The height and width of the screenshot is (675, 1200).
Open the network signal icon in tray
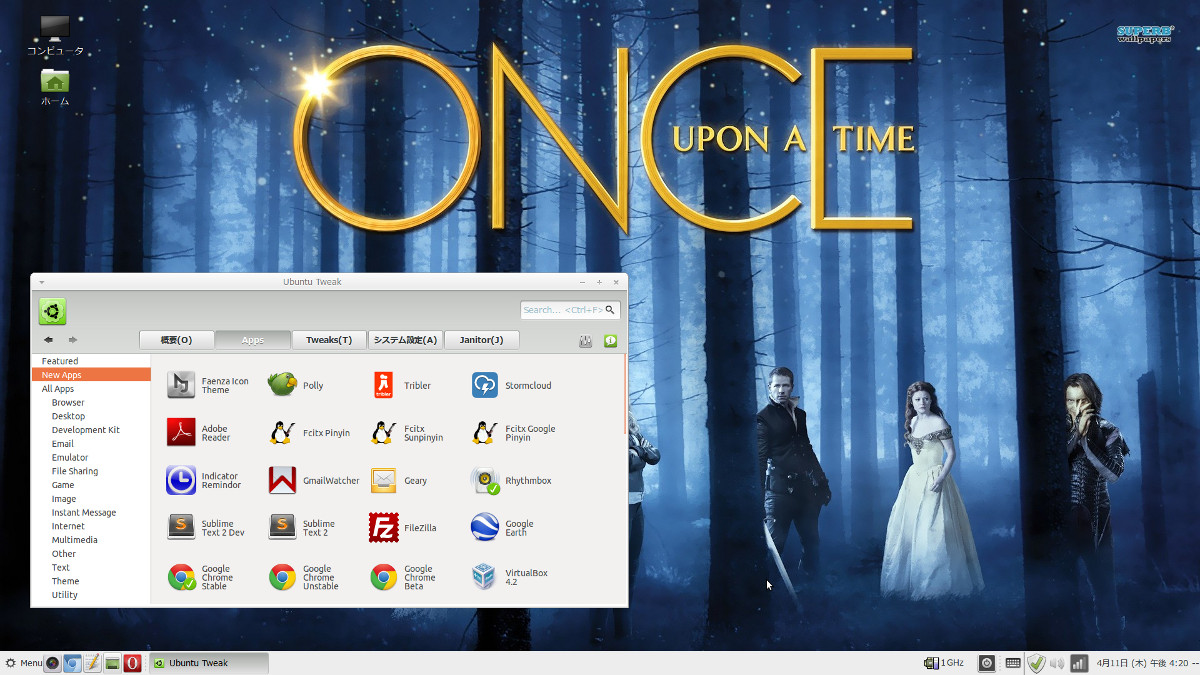pyautogui.click(x=1079, y=663)
